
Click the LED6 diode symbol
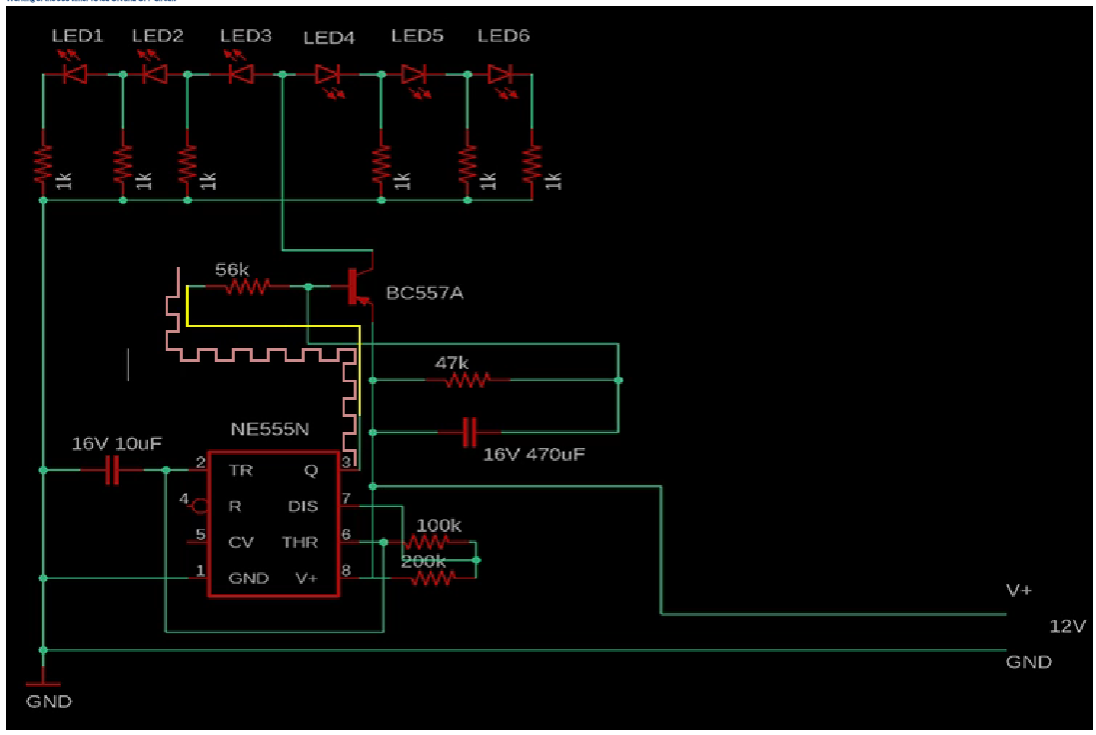[499, 74]
